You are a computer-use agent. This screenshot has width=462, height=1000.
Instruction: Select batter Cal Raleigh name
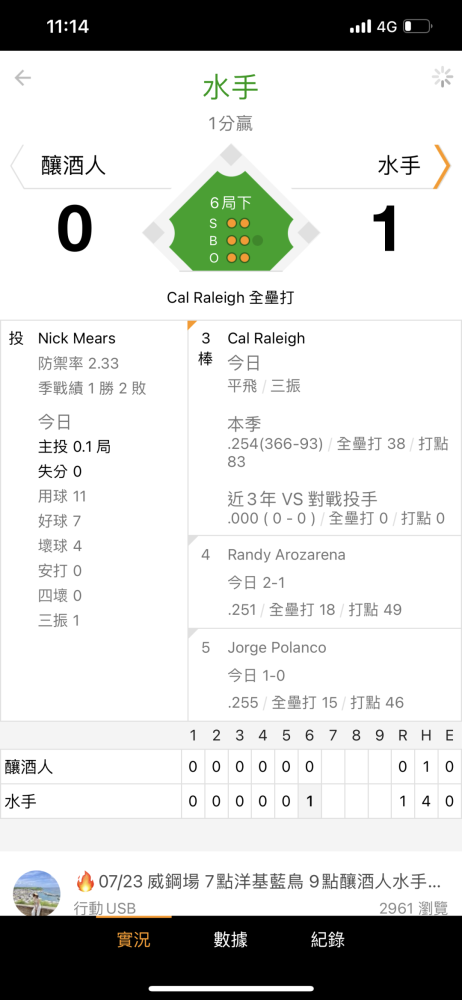[x=266, y=338]
